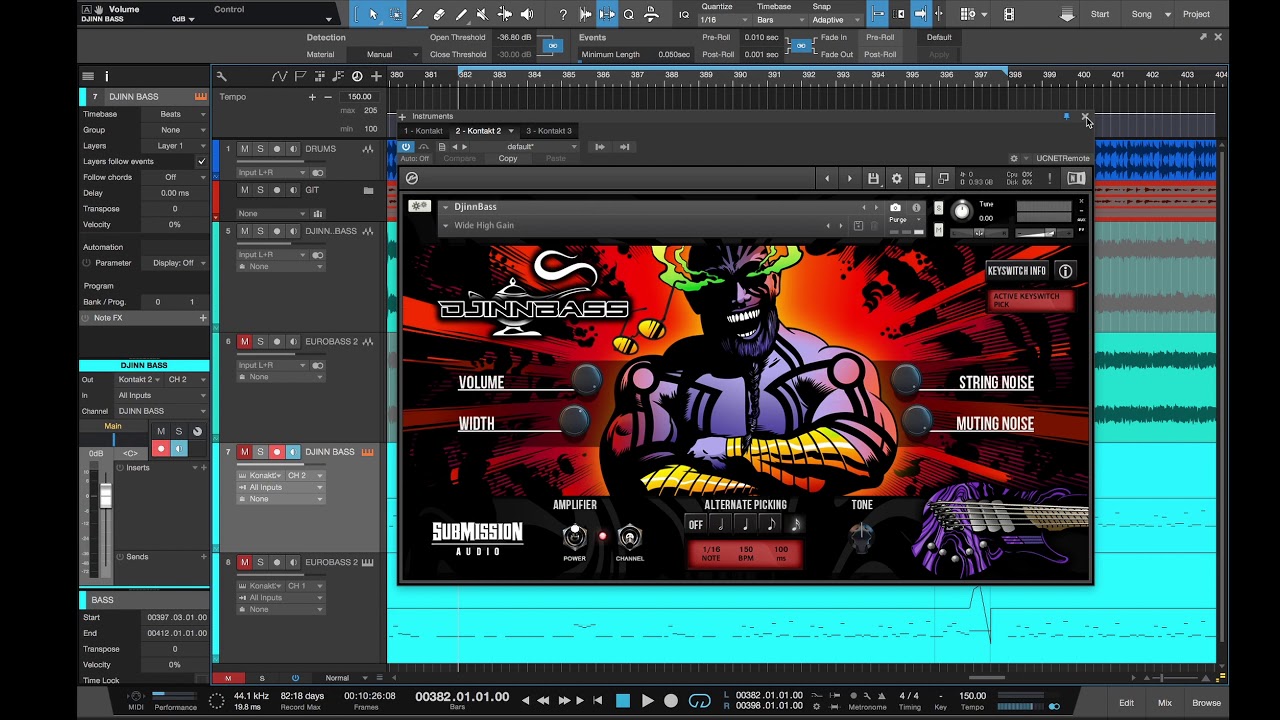The image size is (1280, 720).
Task: Click the Kontakt warning exclamation icon
Action: (x=1049, y=178)
